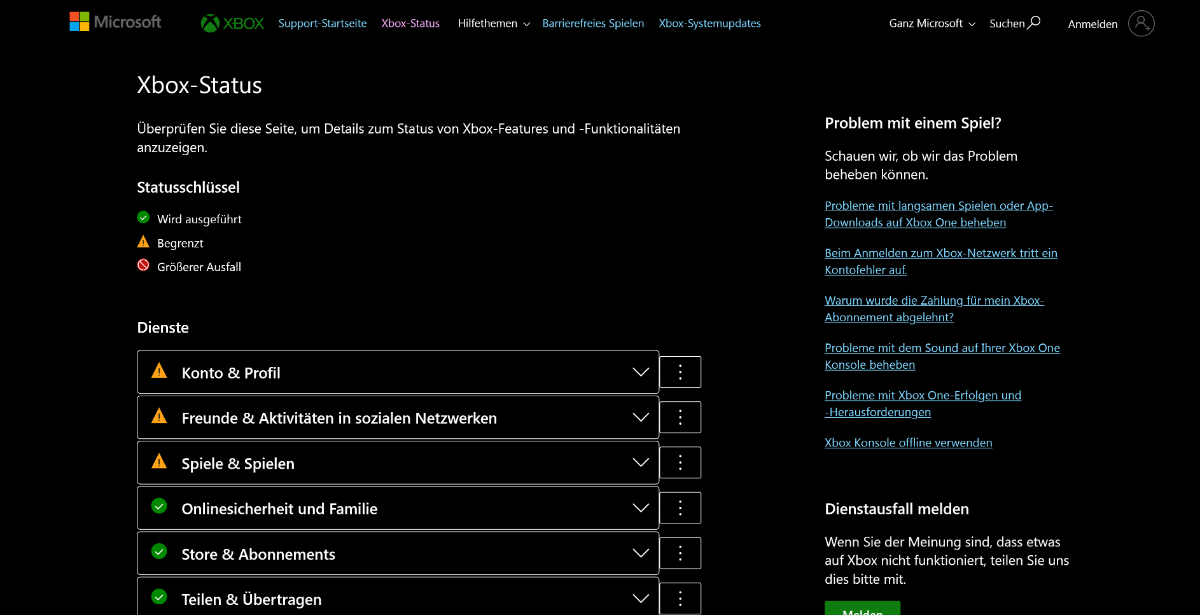Expand the Onlinesicherheit und Familie row

click(398, 508)
